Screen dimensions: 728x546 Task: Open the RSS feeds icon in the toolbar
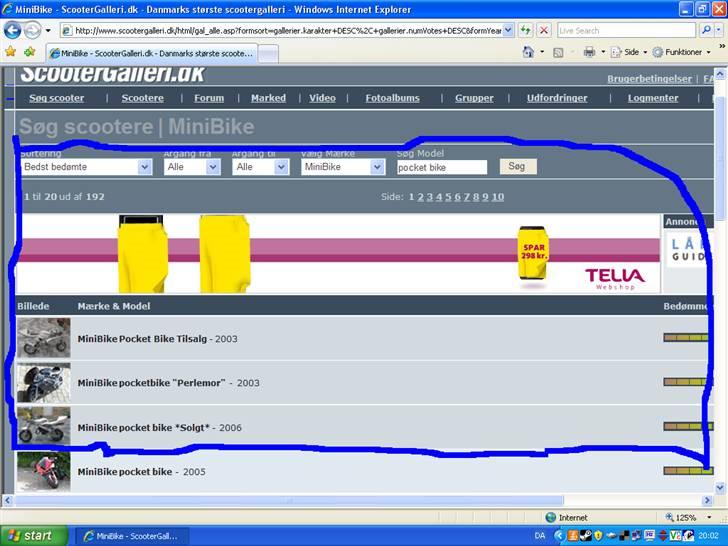pyautogui.click(x=558, y=52)
